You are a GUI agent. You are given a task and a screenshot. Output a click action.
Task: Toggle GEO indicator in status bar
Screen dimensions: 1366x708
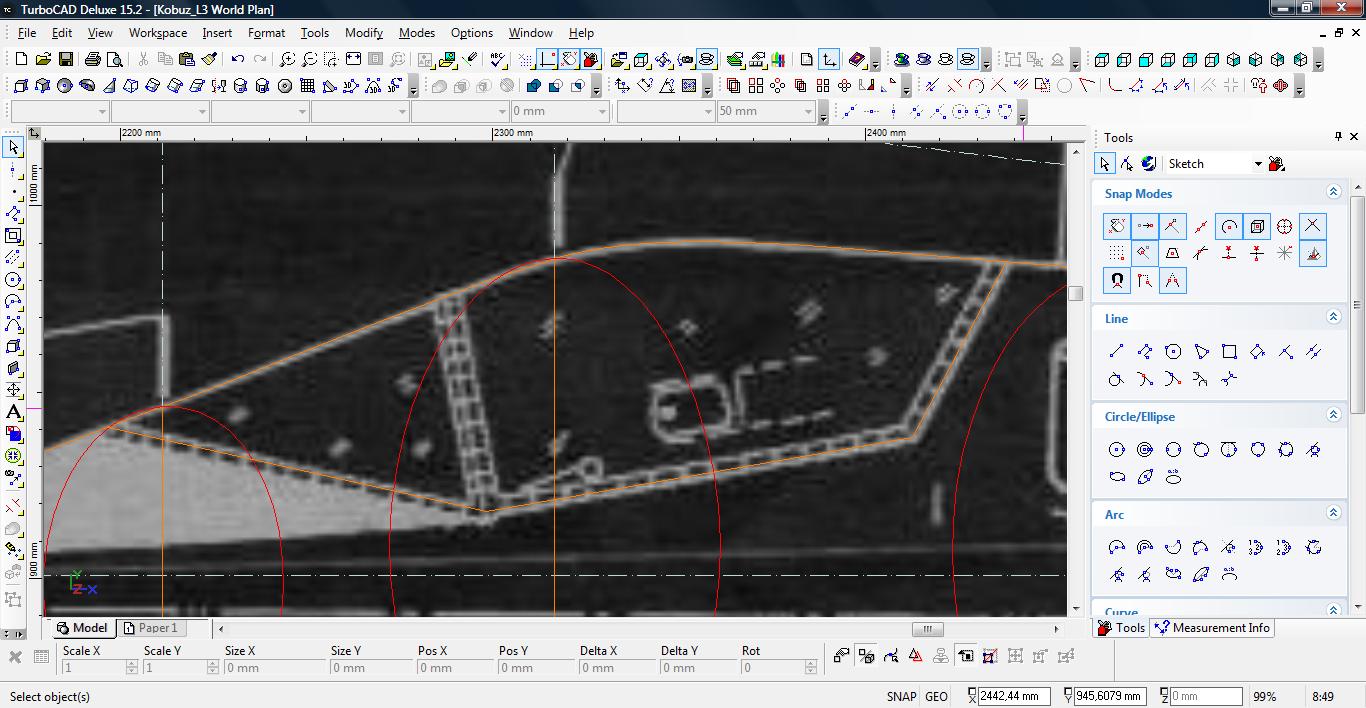[x=937, y=696]
